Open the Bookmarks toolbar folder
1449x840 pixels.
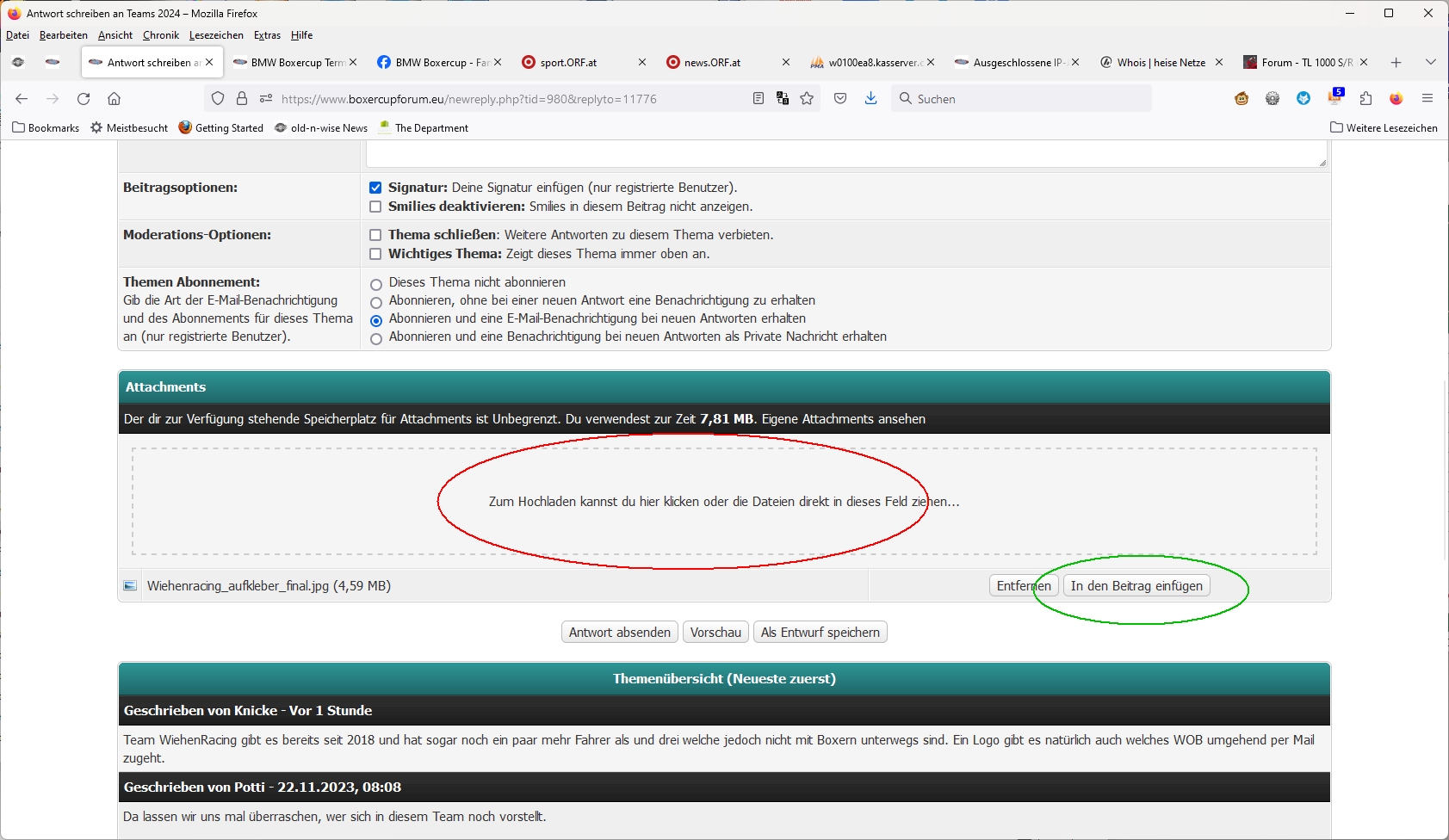[x=46, y=128]
